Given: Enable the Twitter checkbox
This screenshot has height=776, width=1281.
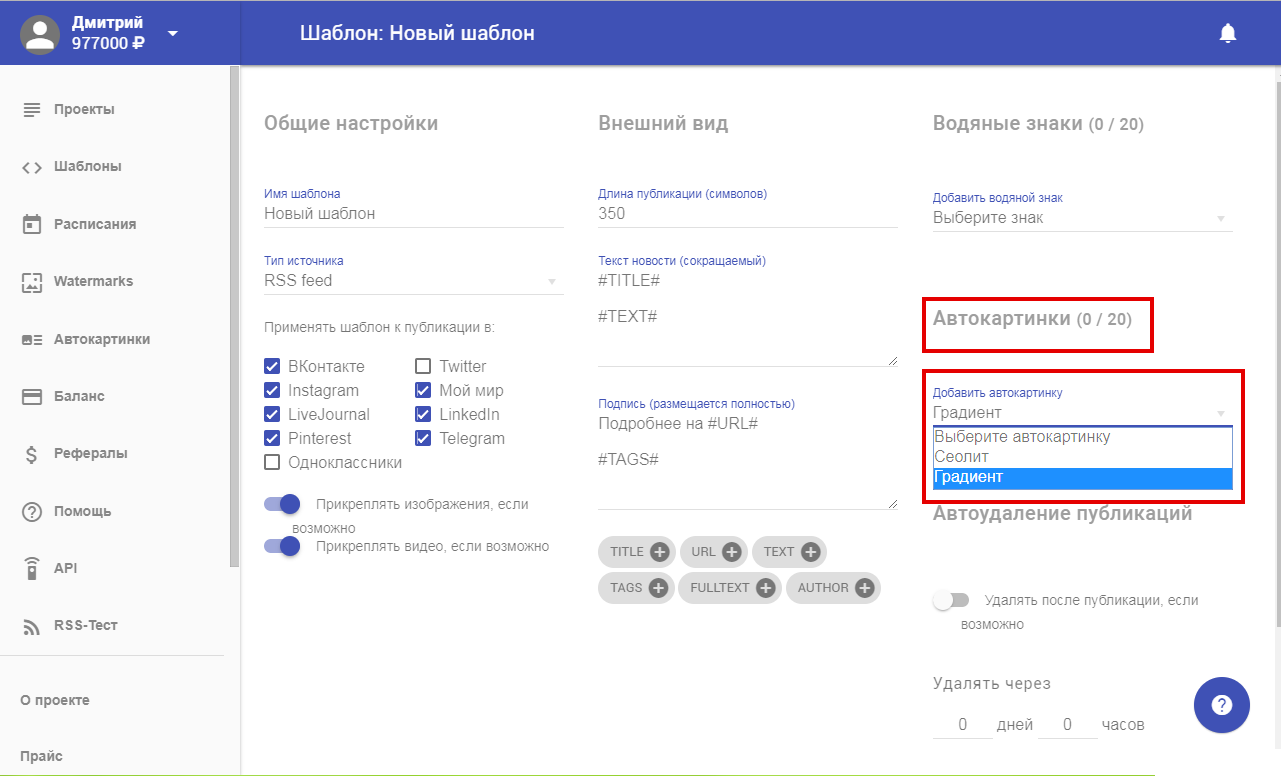Looking at the screenshot, I should click(x=423, y=366).
